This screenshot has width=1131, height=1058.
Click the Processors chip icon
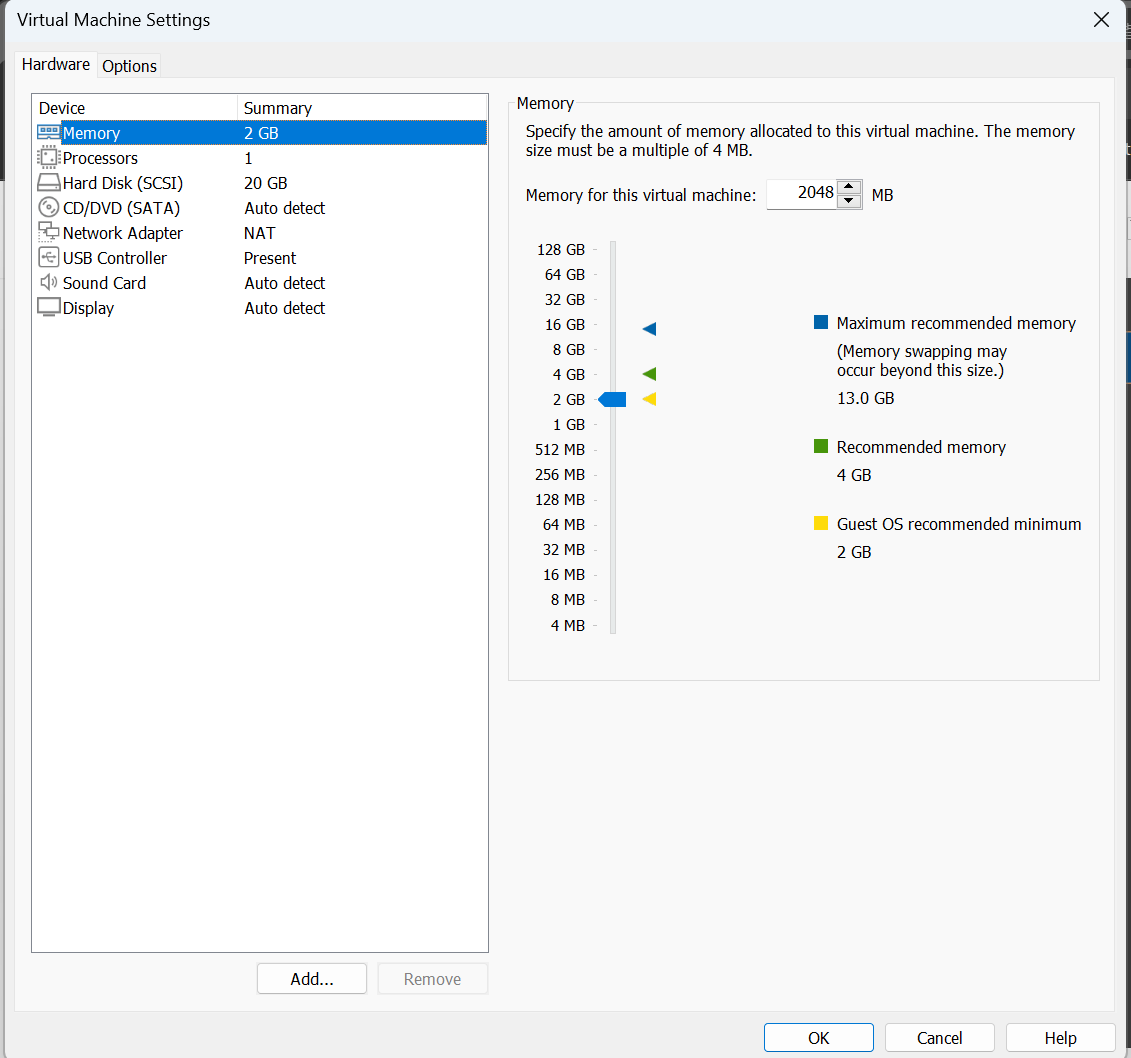48,157
